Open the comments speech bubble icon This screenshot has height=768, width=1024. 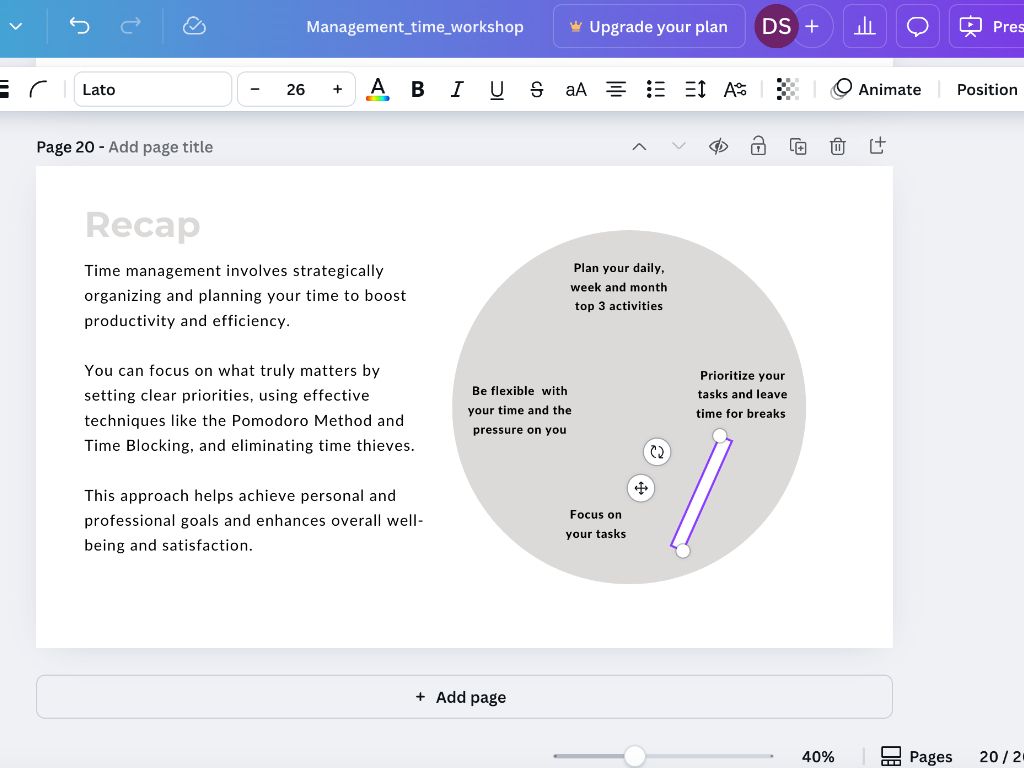click(x=918, y=26)
